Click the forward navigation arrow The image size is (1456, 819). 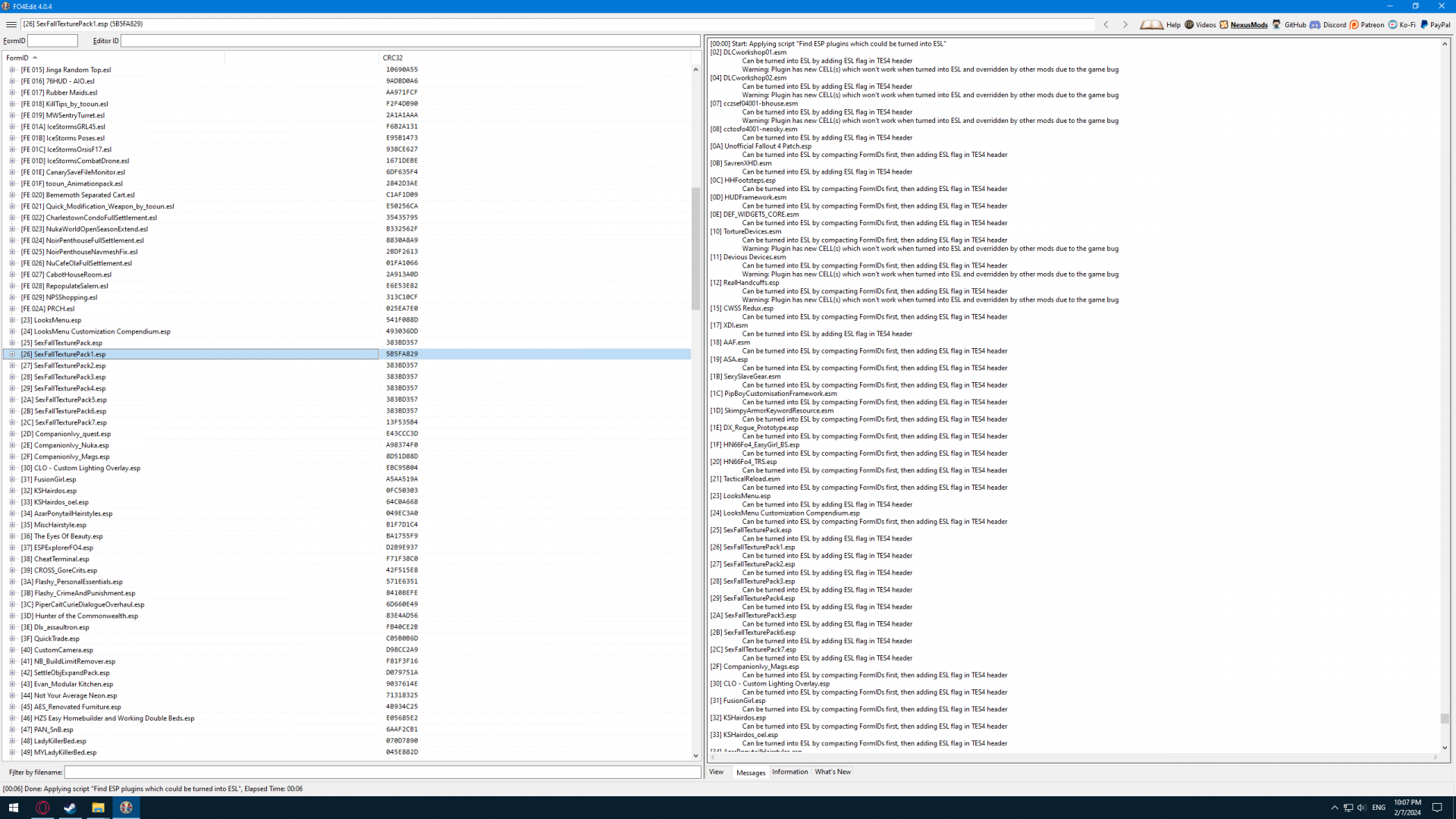1125,24
